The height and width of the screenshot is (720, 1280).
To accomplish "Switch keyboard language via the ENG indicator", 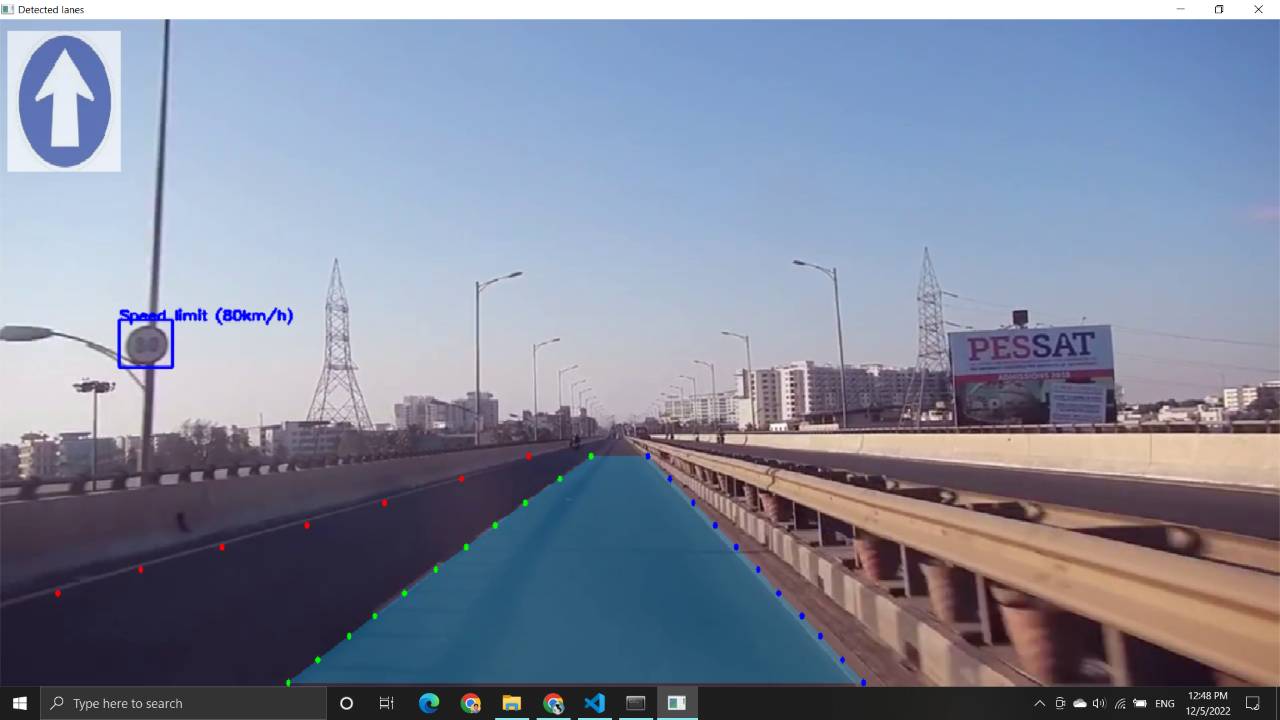I will [x=1165, y=703].
